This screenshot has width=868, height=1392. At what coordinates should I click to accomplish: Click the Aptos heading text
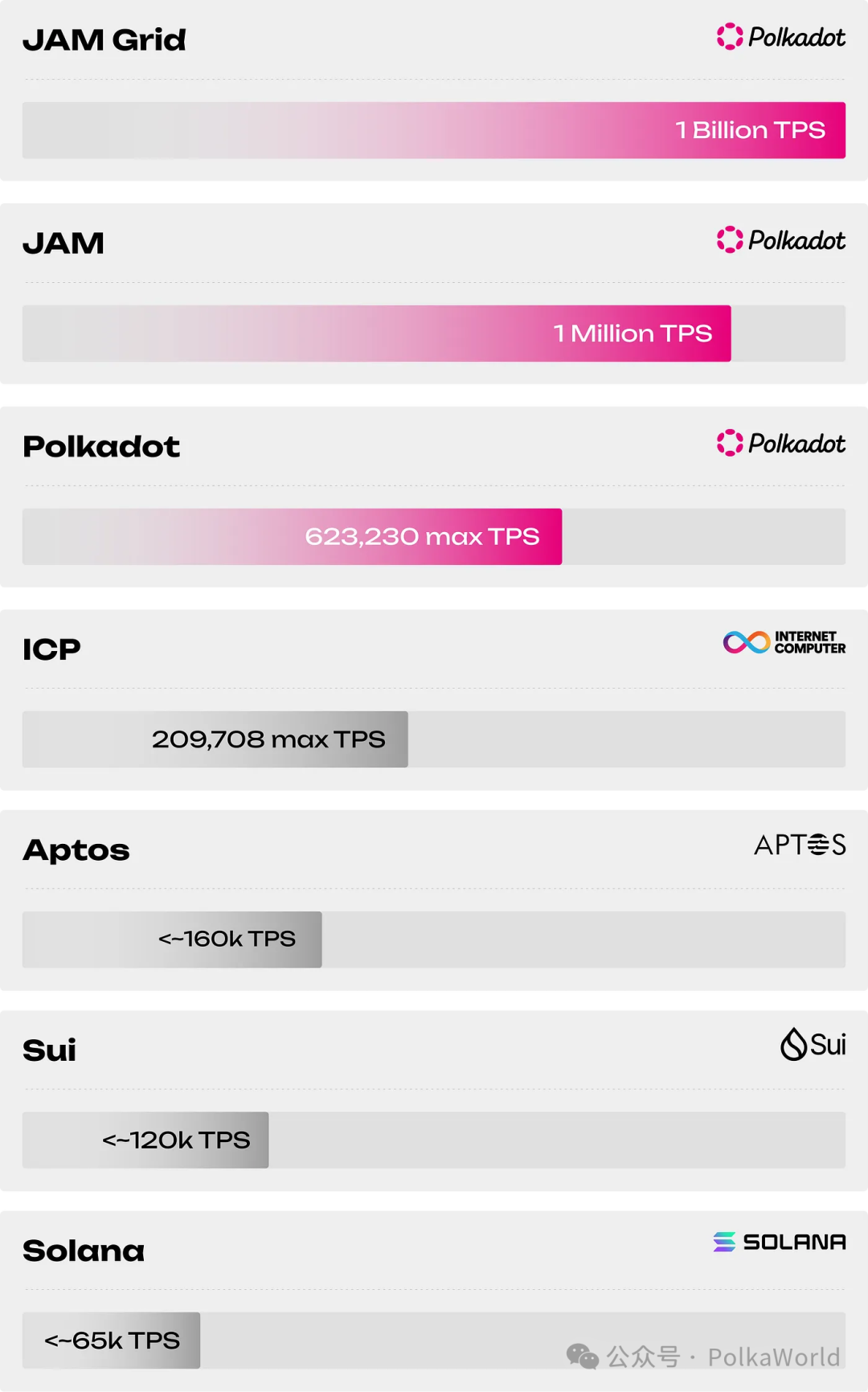76,850
